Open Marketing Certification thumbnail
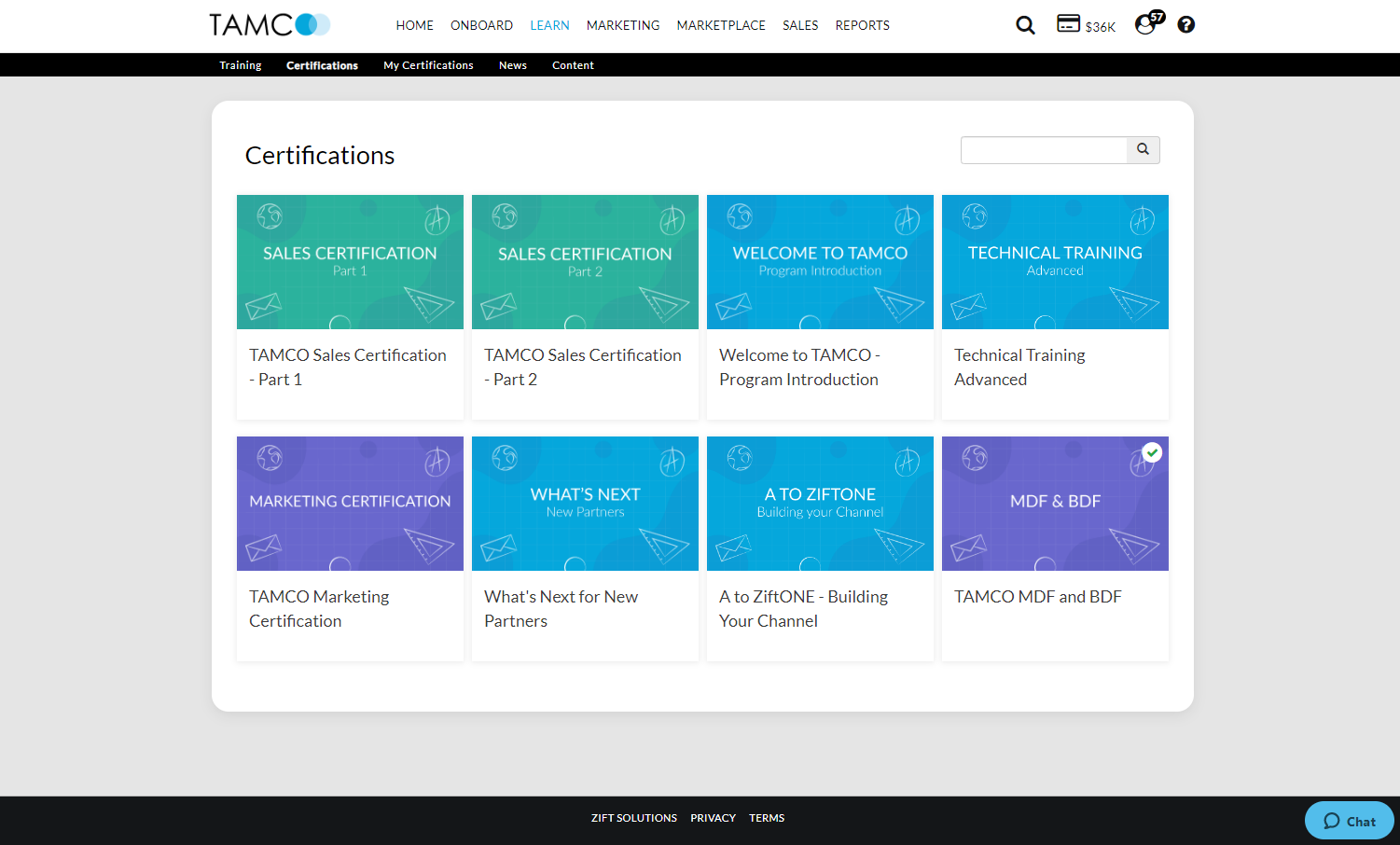Screen dimensions: 1400x845 point(350,504)
